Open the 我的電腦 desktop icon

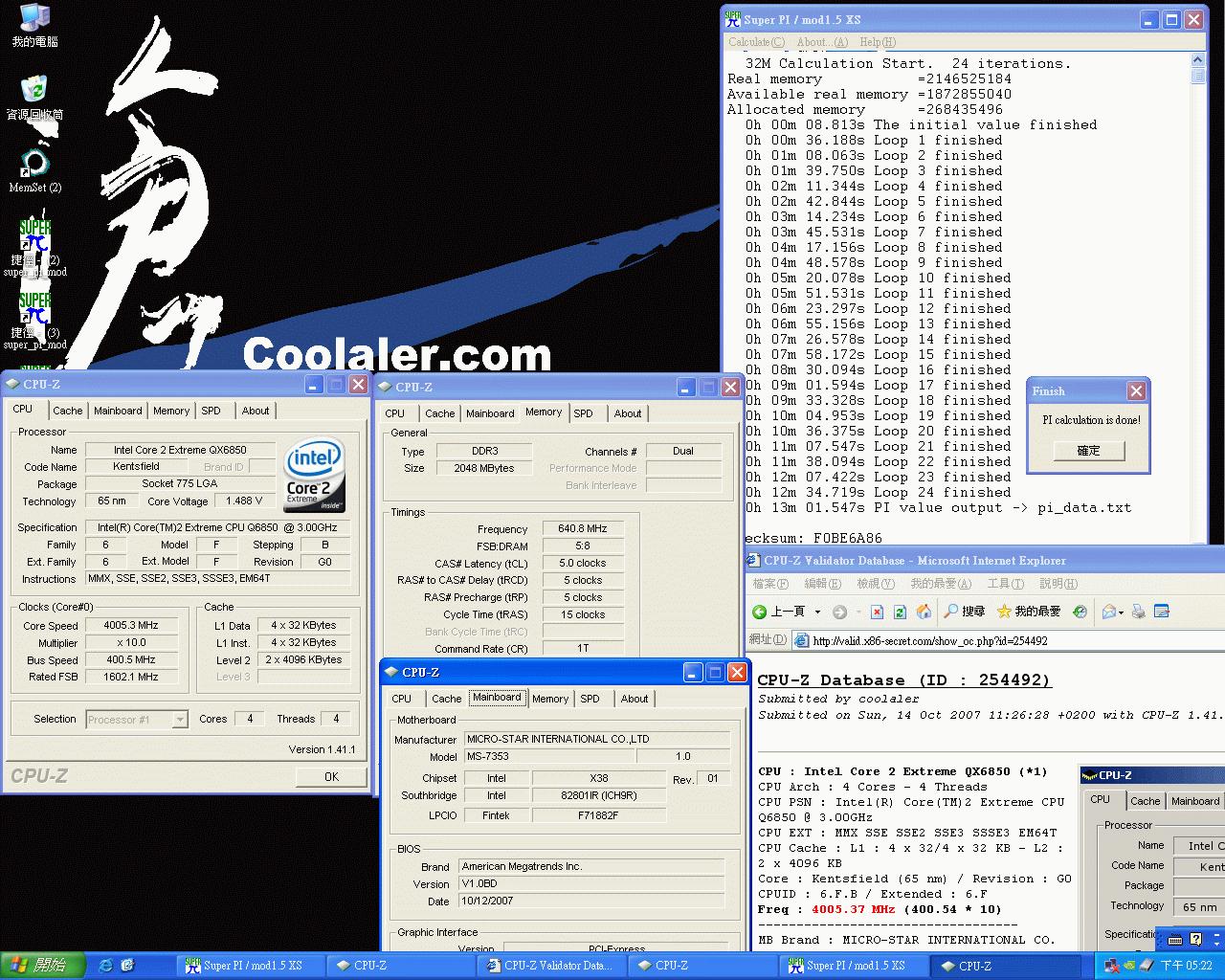[35, 26]
